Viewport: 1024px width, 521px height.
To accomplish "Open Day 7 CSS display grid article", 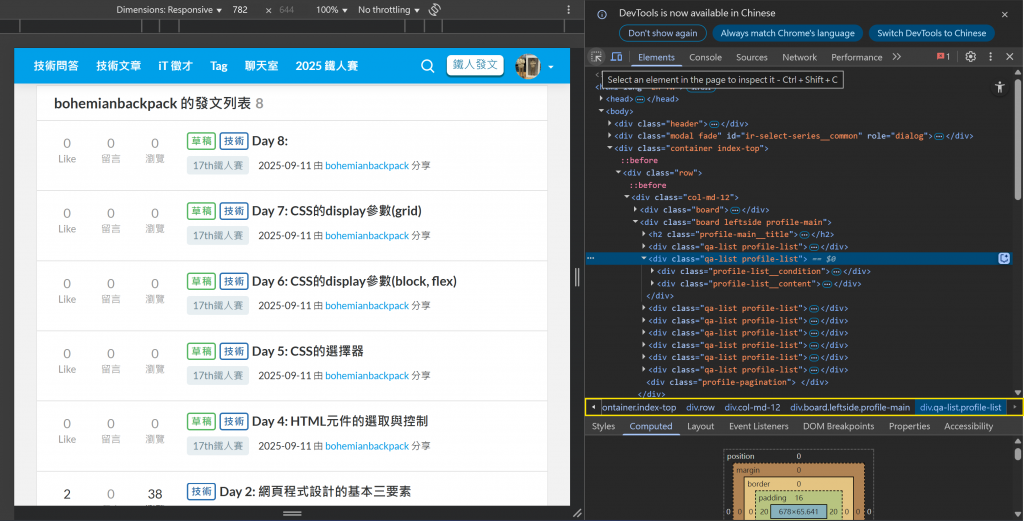I will pyautogui.click(x=336, y=211).
